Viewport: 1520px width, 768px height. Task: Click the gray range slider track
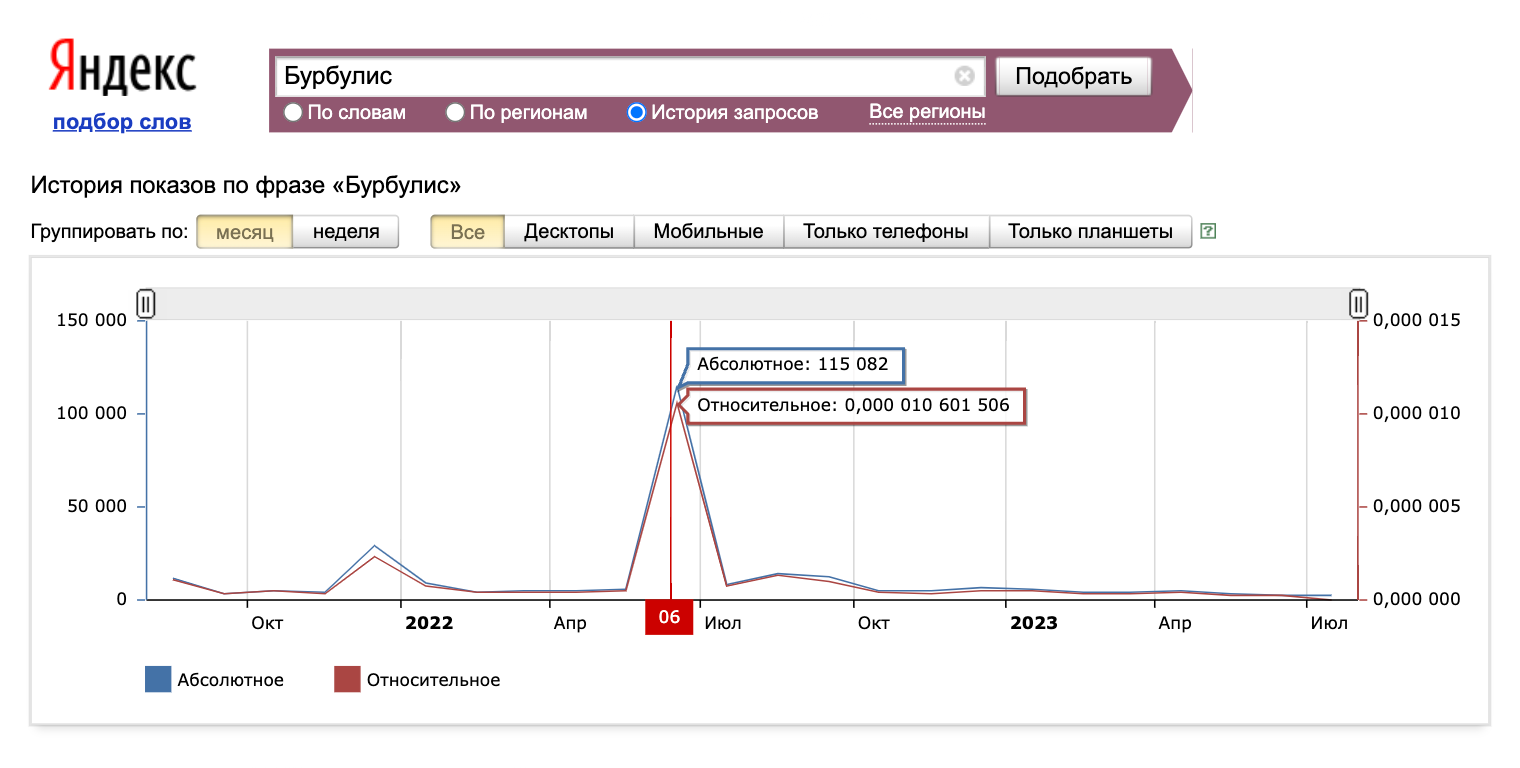(x=751, y=303)
